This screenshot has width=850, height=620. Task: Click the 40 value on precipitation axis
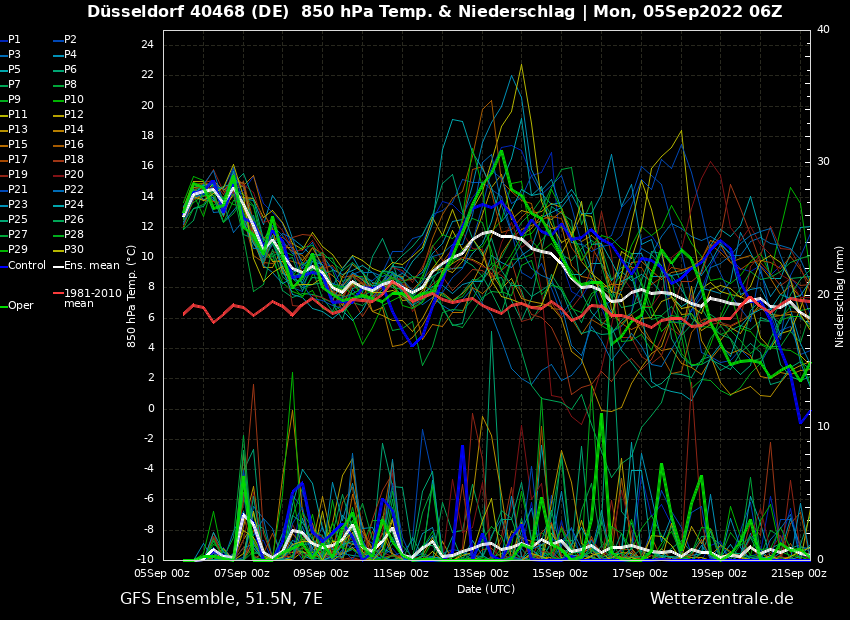tap(823, 30)
